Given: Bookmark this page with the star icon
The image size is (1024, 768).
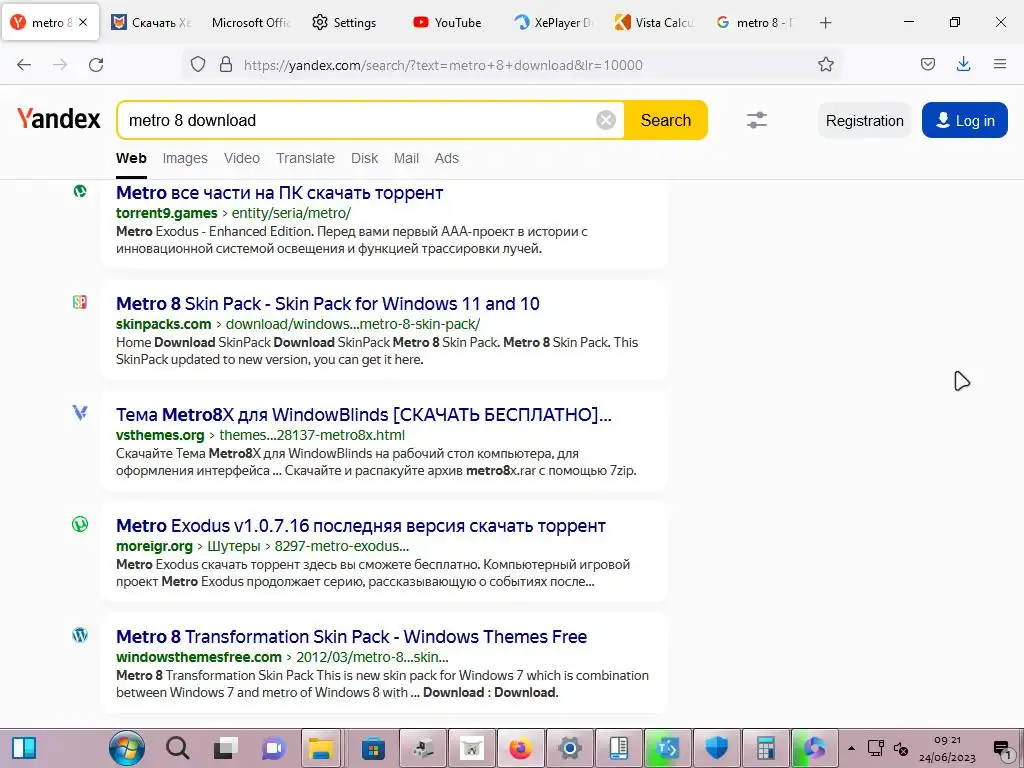Looking at the screenshot, I should pos(825,64).
